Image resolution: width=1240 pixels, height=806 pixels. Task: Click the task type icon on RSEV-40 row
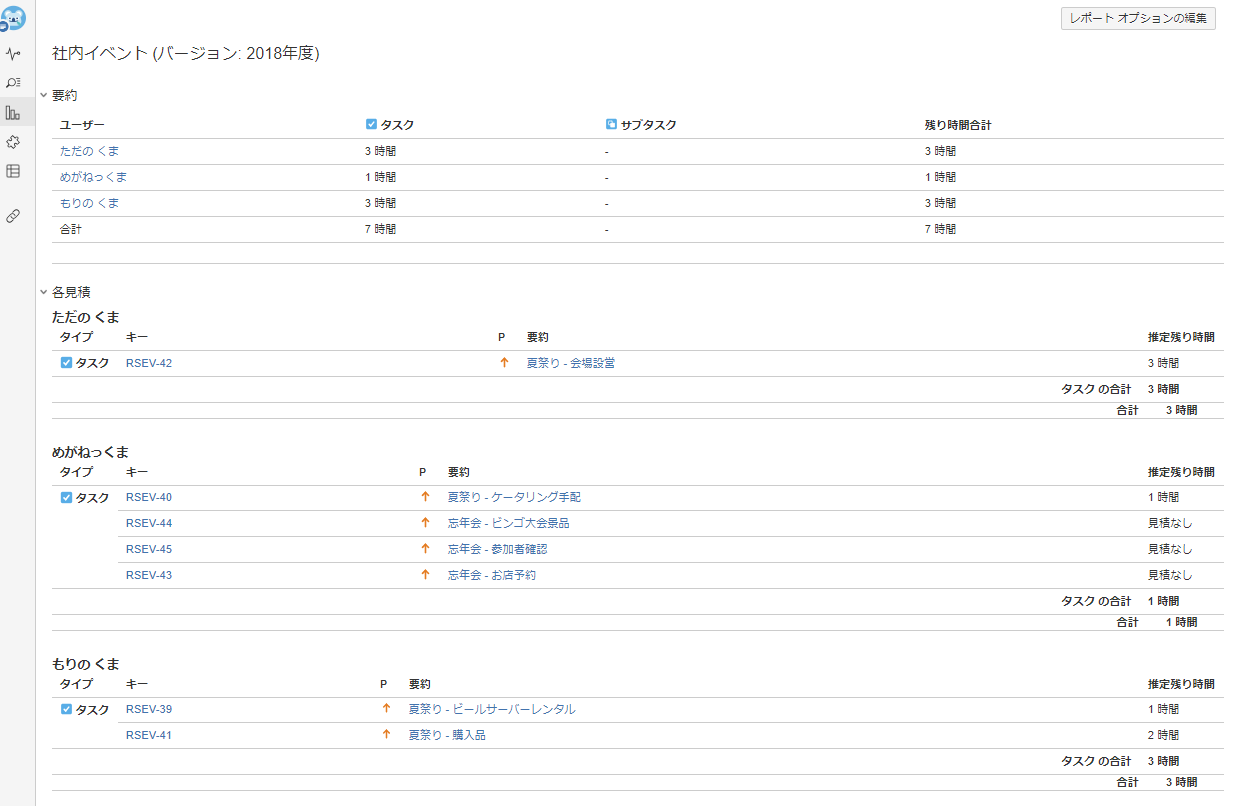66,497
